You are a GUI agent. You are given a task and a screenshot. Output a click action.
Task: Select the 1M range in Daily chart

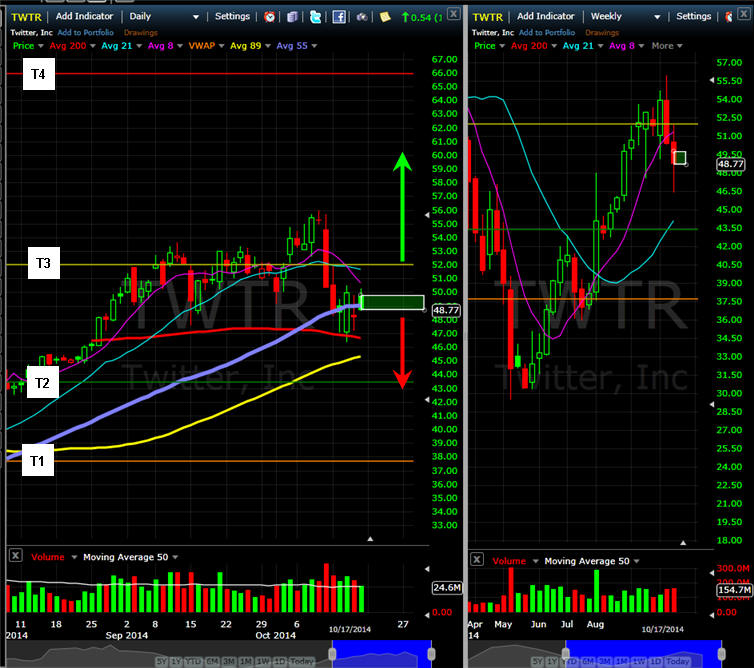coord(246,661)
